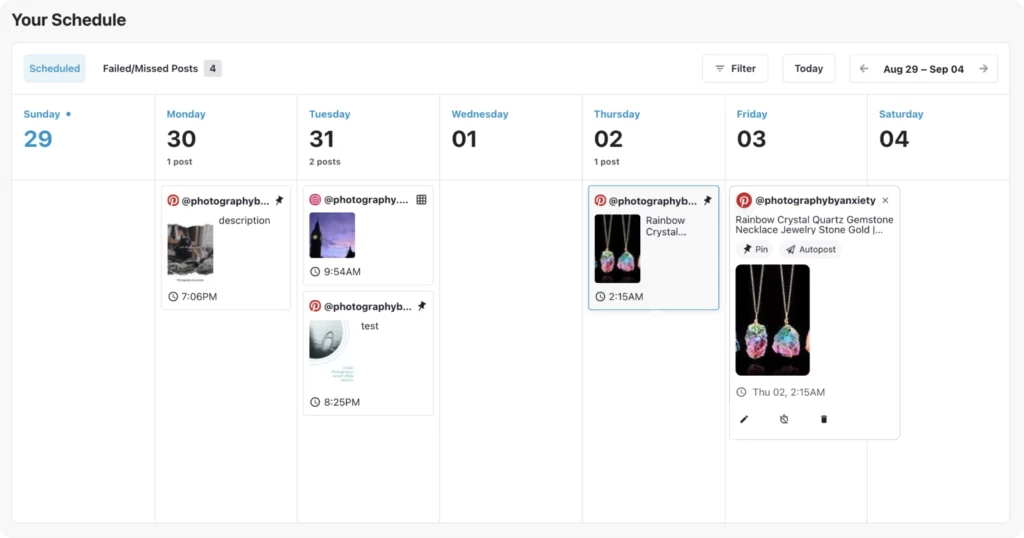Go to previous week with left arrow
This screenshot has height=538, width=1024.
(864, 69)
